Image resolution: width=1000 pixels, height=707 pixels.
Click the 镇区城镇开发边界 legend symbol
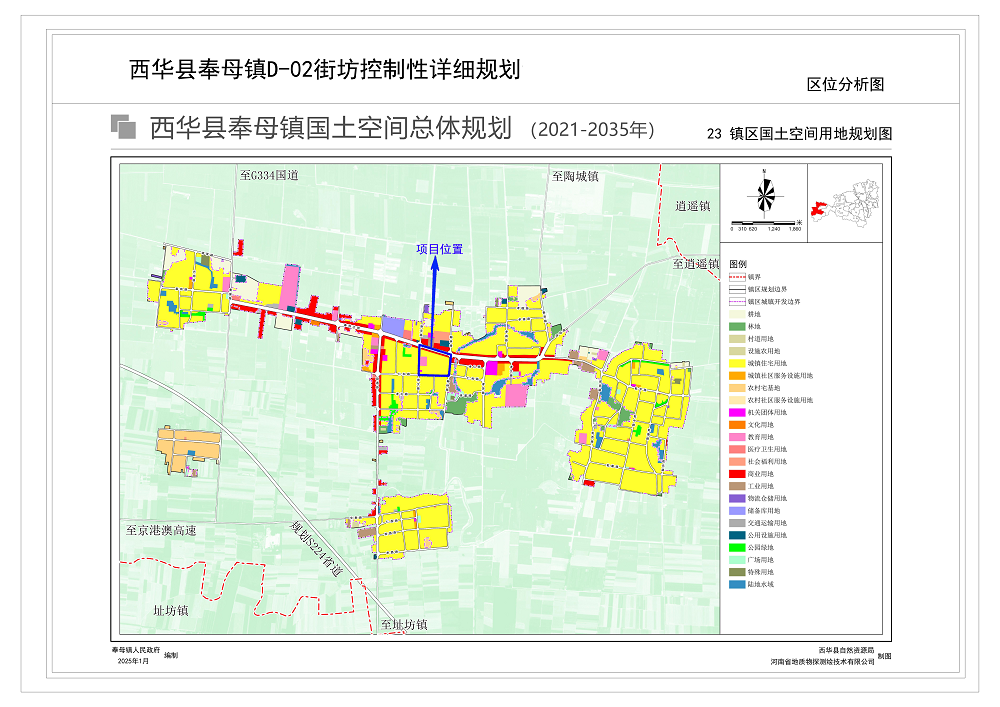tap(737, 300)
